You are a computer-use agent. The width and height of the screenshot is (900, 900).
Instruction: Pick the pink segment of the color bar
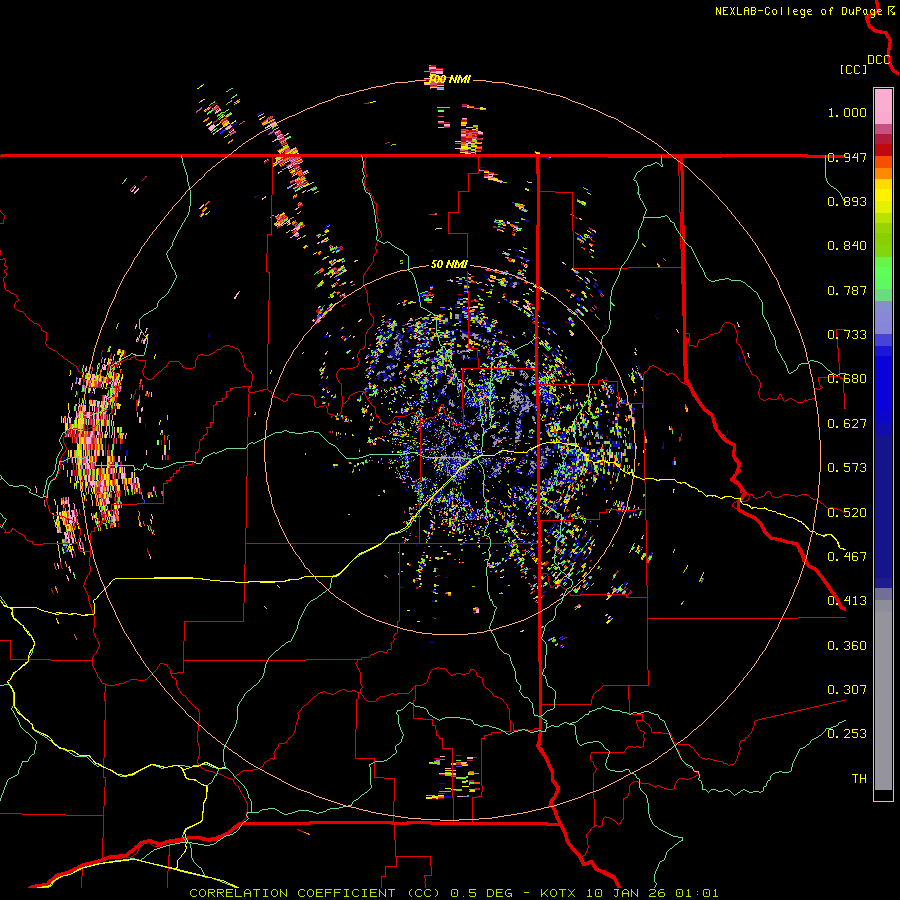pyautogui.click(x=883, y=107)
